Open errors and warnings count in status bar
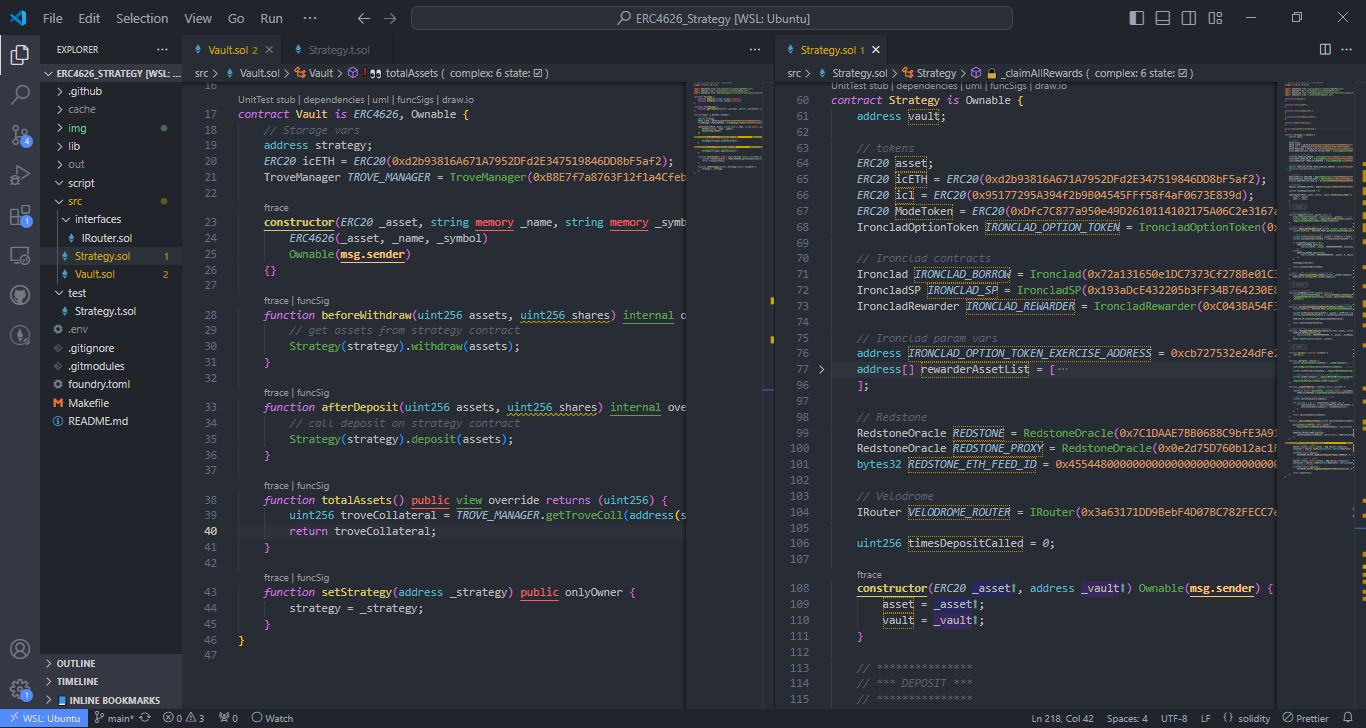This screenshot has height=728, width=1366. tap(183, 718)
